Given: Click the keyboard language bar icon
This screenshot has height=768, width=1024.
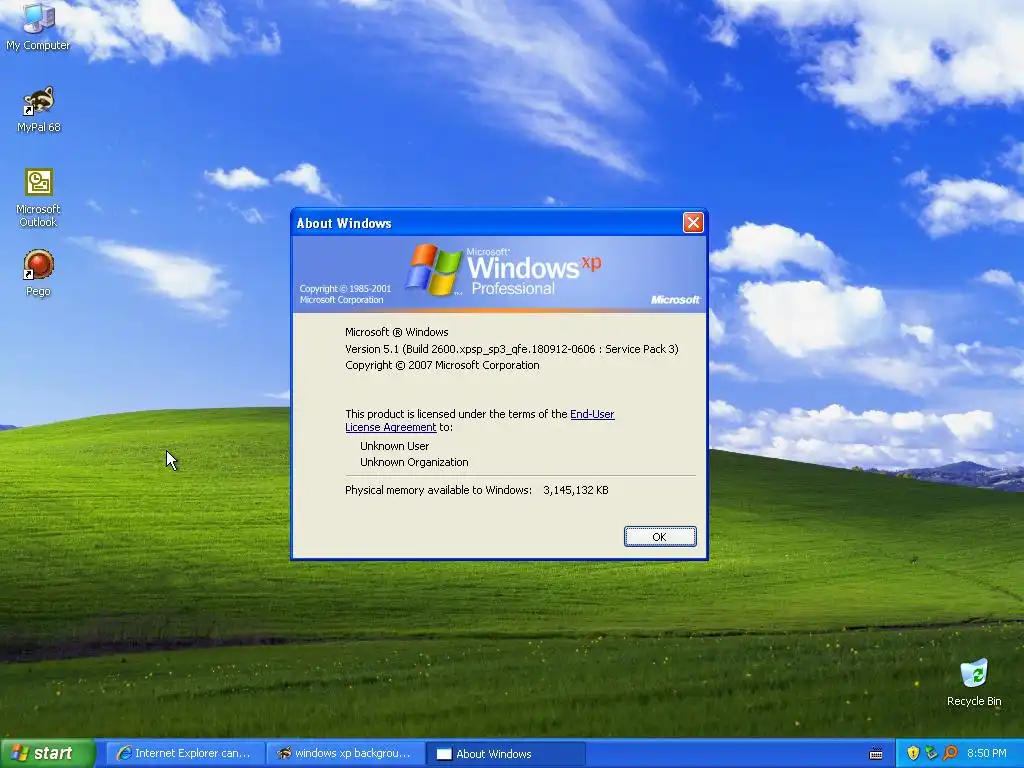Looking at the screenshot, I should pyautogui.click(x=876, y=754).
